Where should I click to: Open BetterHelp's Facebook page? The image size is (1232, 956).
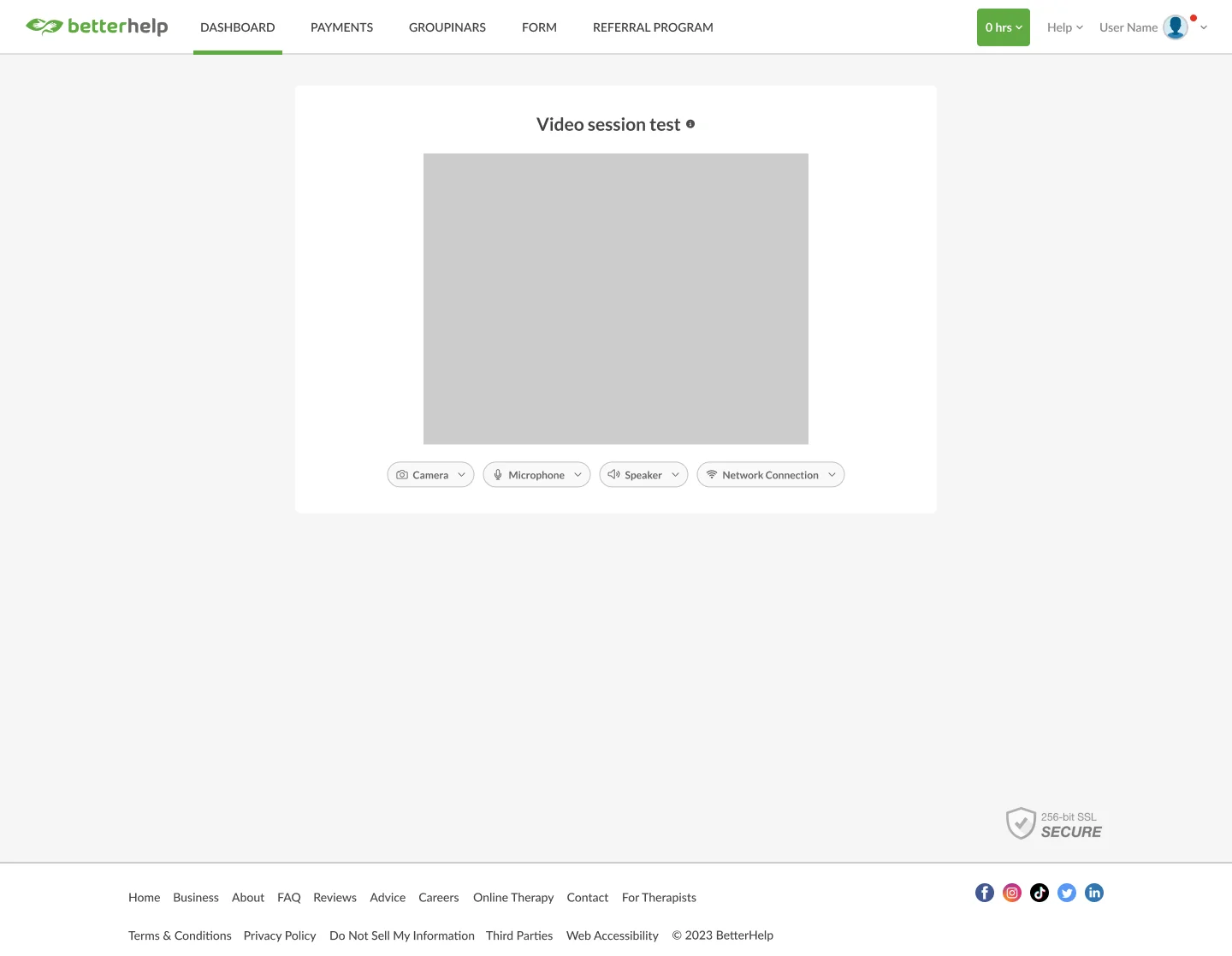point(985,893)
